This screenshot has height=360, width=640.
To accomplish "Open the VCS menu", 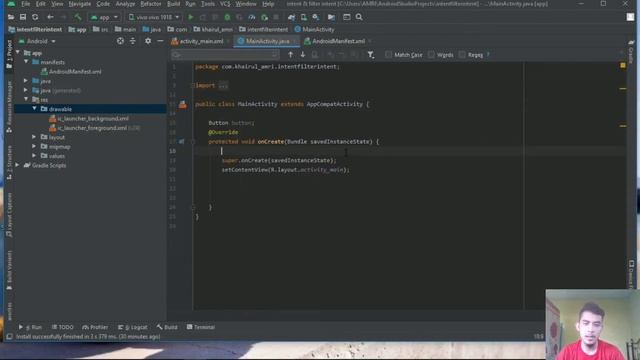I will (x=225, y=4).
